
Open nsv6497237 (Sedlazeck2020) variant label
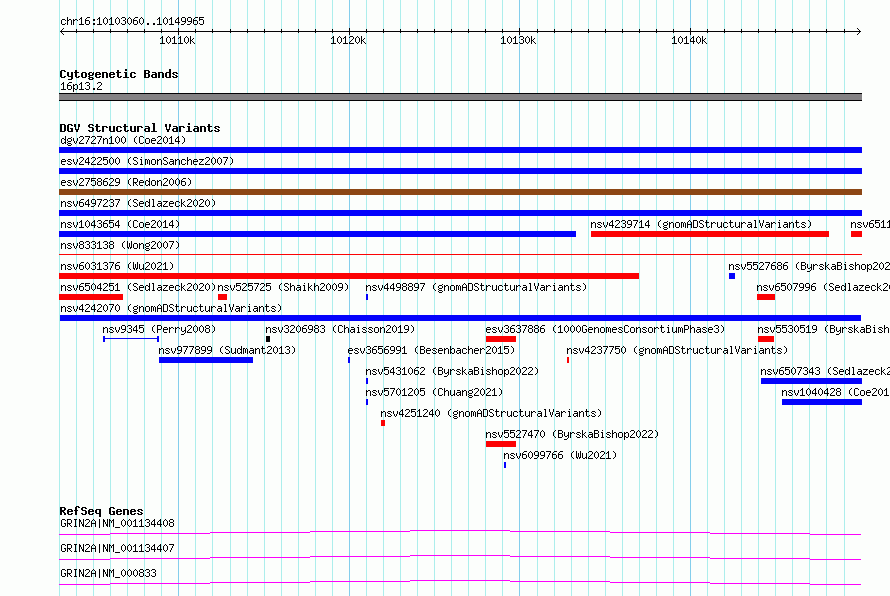coord(138,203)
